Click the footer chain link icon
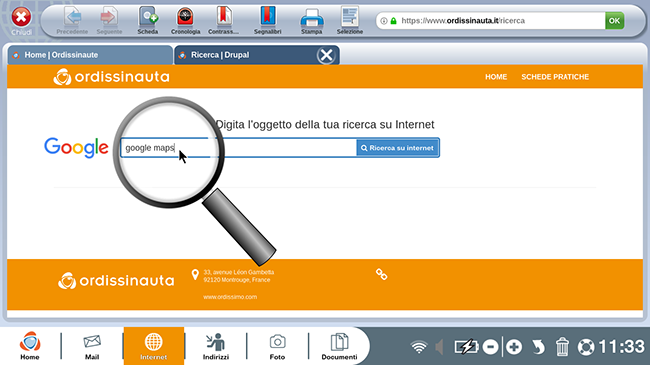Image resolution: width=650 pixels, height=365 pixels. pos(381,274)
